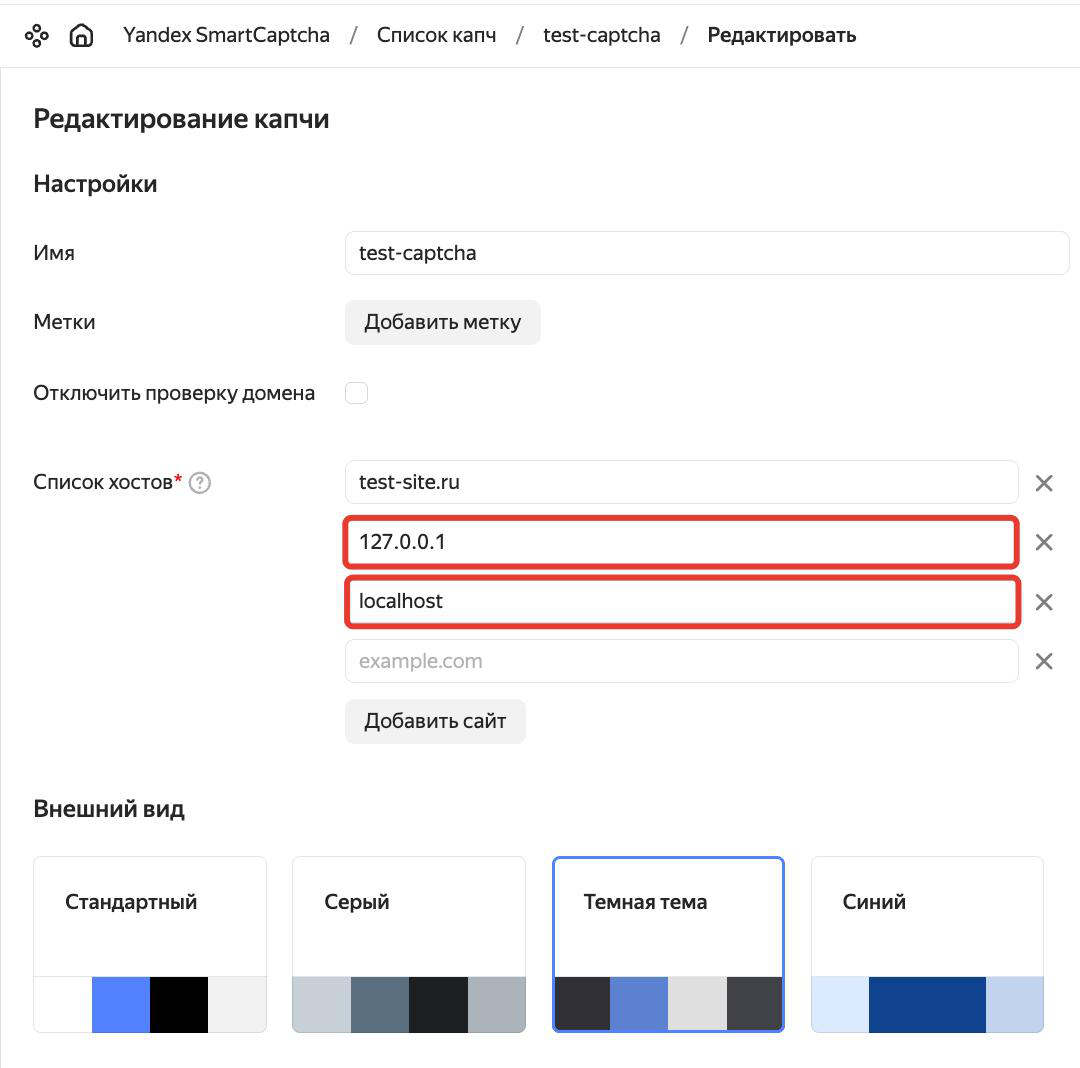Click help icon next to Список хостов
Image resolution: width=1080 pixels, height=1068 pixels.
point(200,483)
